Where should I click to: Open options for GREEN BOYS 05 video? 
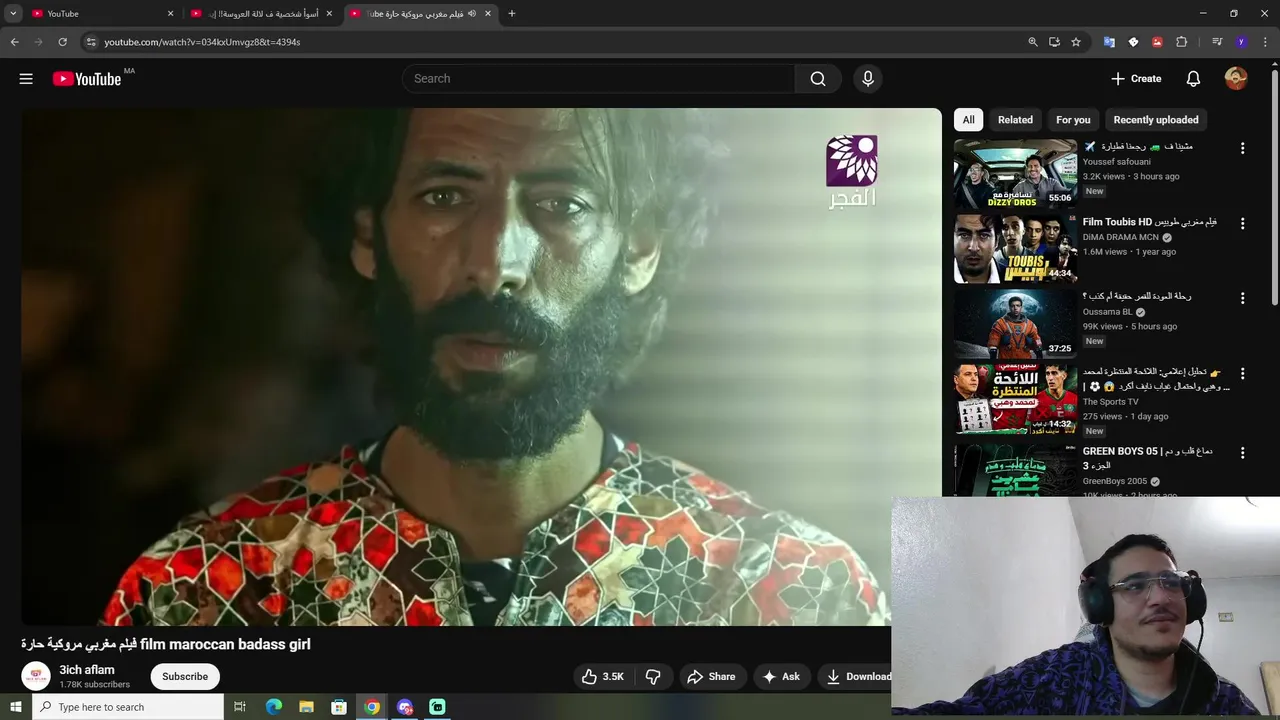[1243, 453]
